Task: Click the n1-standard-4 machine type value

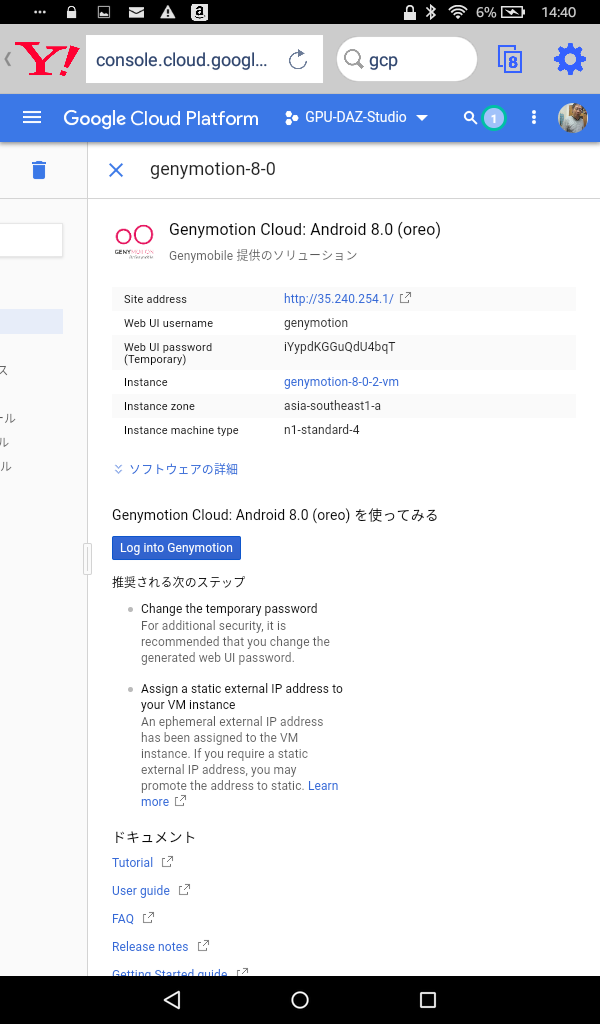Action: coord(322,430)
